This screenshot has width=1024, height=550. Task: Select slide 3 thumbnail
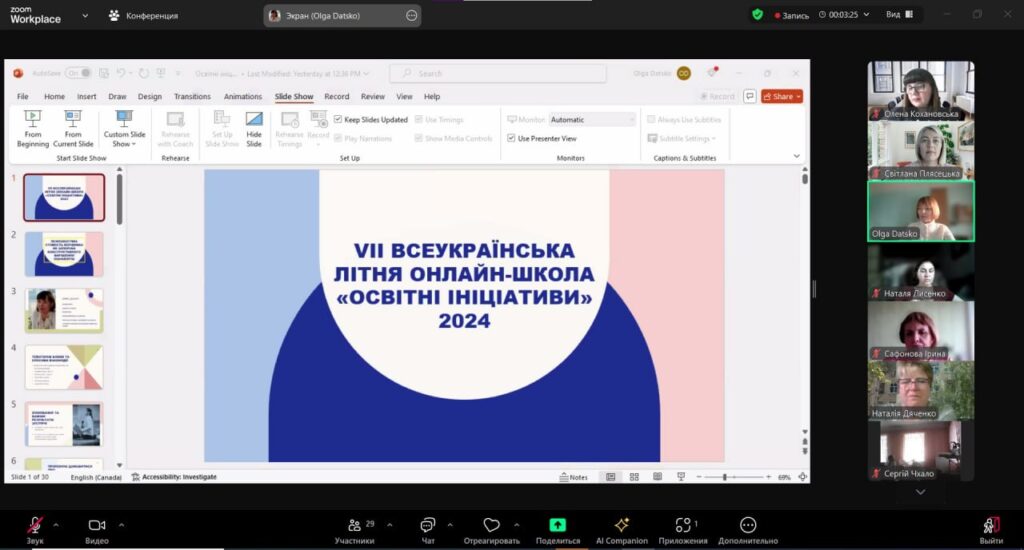point(64,311)
